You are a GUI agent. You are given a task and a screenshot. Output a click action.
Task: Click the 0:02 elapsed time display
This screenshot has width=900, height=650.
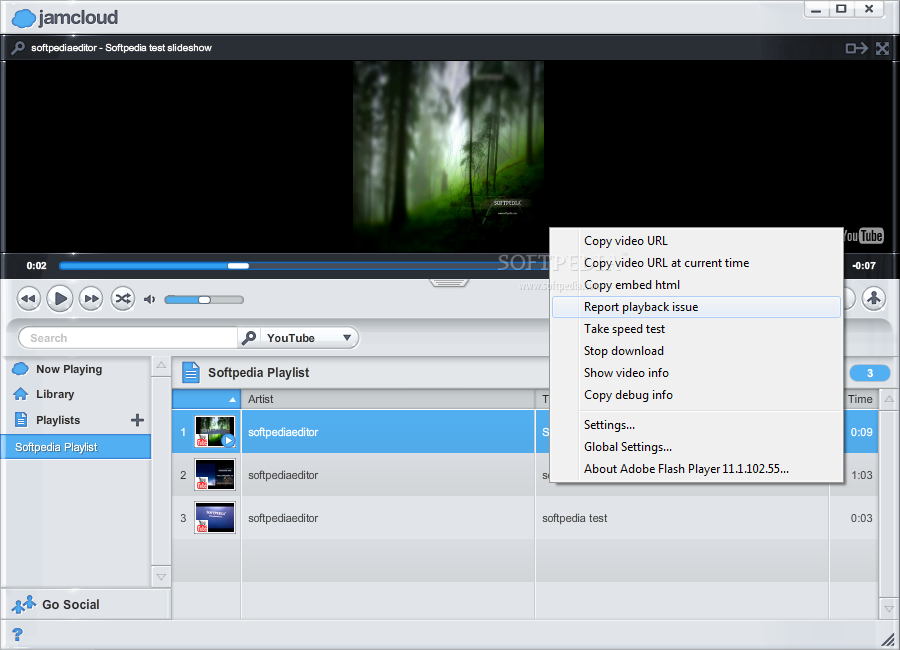tap(36, 266)
